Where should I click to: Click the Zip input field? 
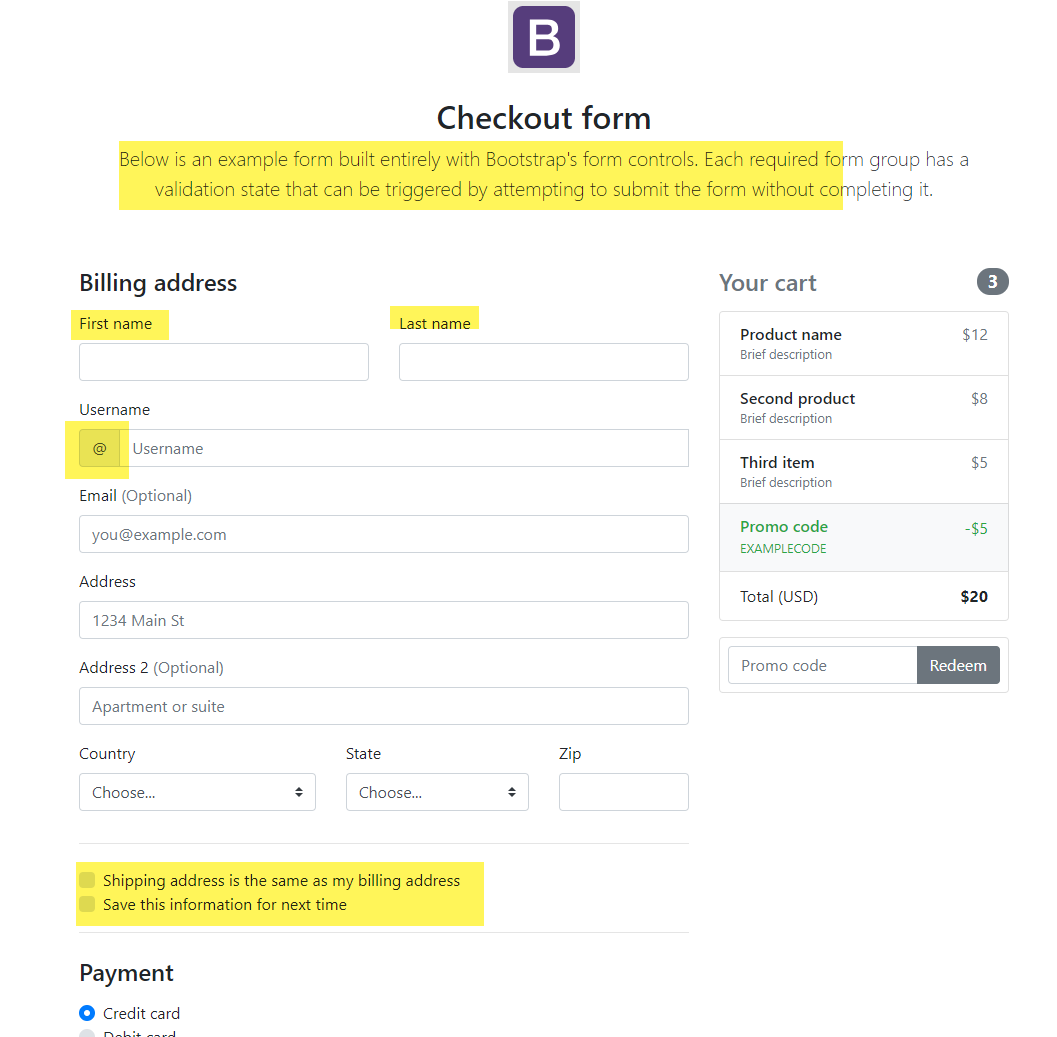[624, 792]
